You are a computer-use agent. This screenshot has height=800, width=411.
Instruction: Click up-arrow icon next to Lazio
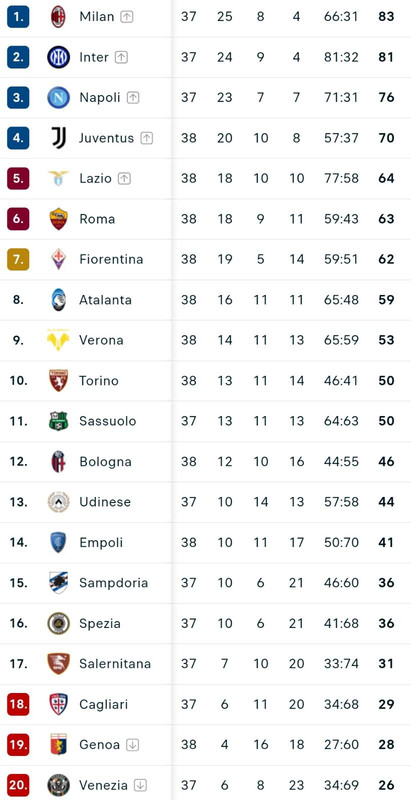click(124, 179)
